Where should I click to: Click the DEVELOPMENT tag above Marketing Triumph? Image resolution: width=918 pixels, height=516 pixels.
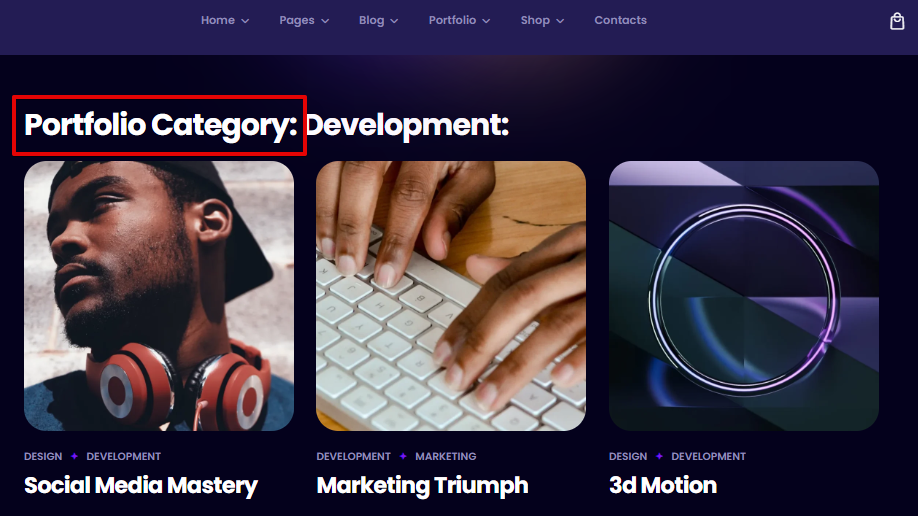354,456
